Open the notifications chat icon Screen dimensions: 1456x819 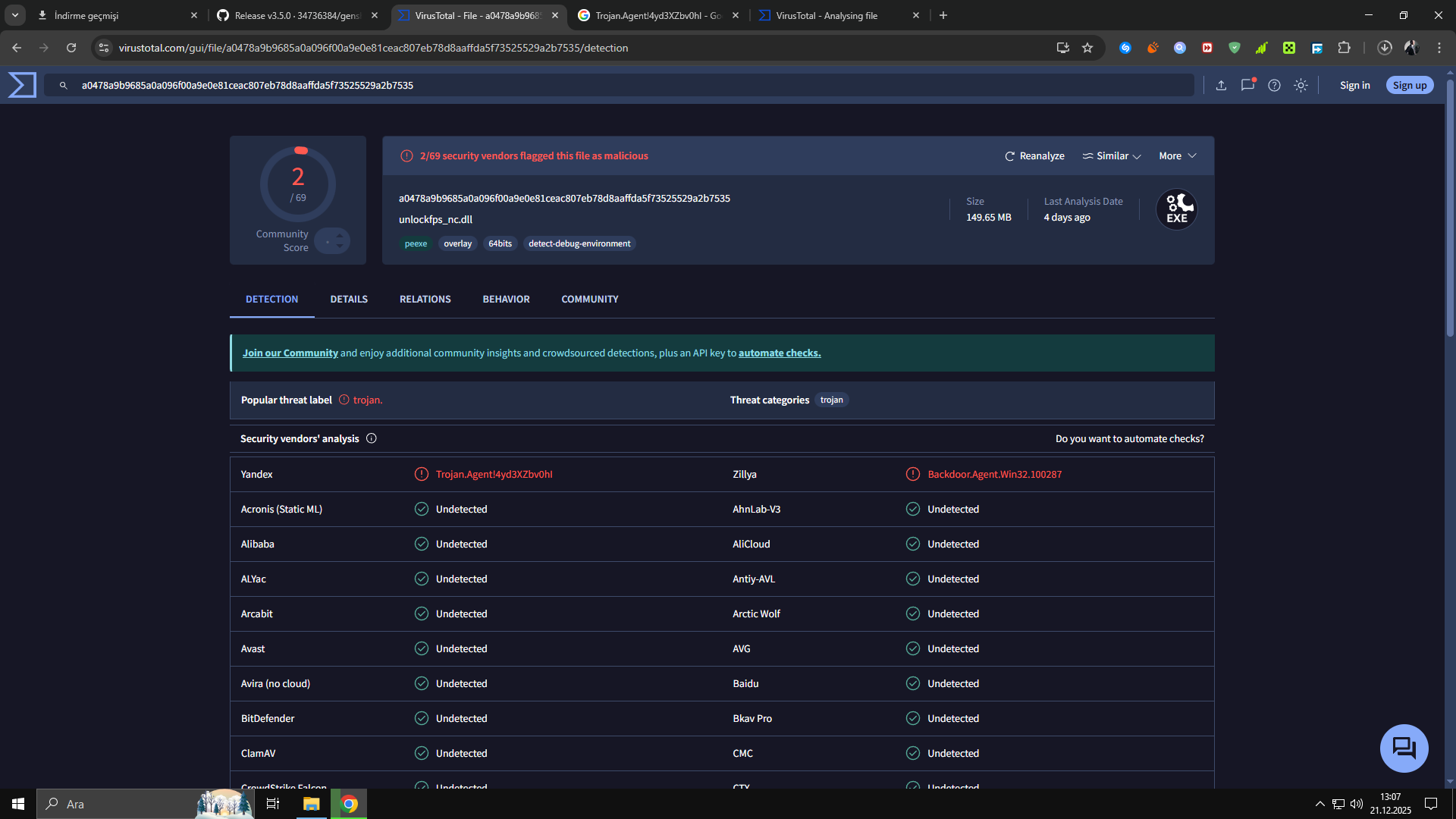point(1247,85)
